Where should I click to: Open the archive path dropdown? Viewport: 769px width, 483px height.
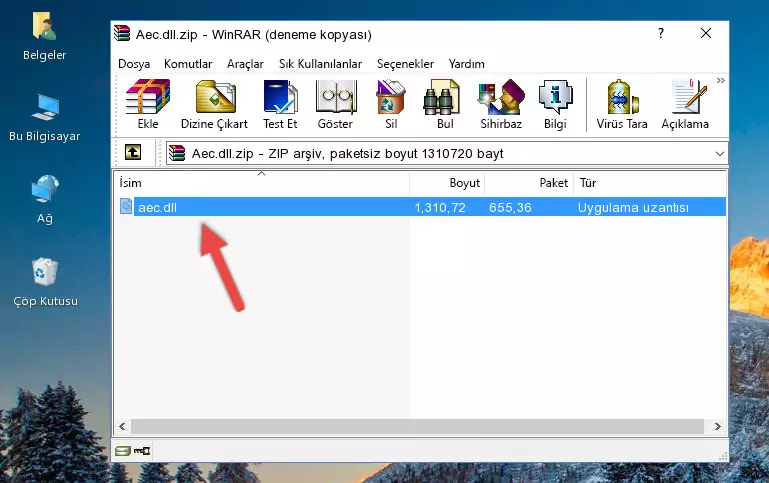pyautogui.click(x=719, y=153)
